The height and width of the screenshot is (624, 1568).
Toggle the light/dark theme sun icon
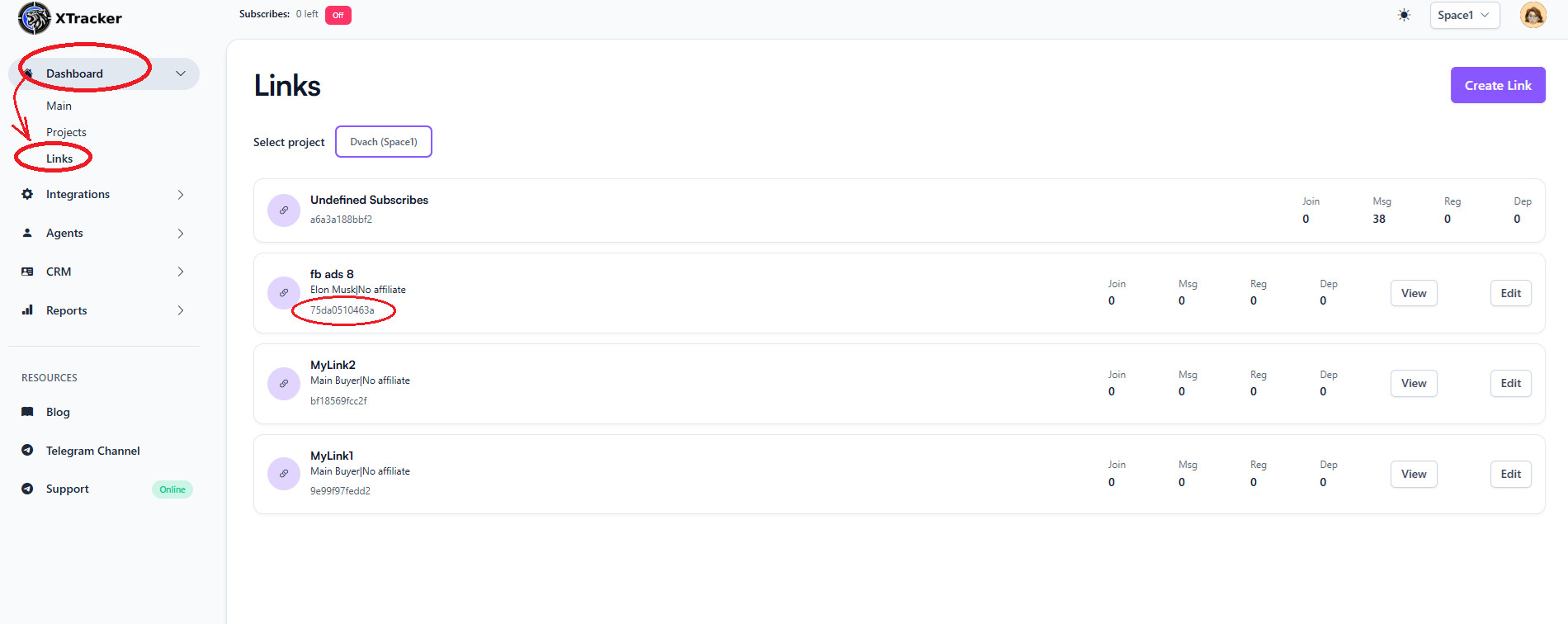coord(1404,15)
